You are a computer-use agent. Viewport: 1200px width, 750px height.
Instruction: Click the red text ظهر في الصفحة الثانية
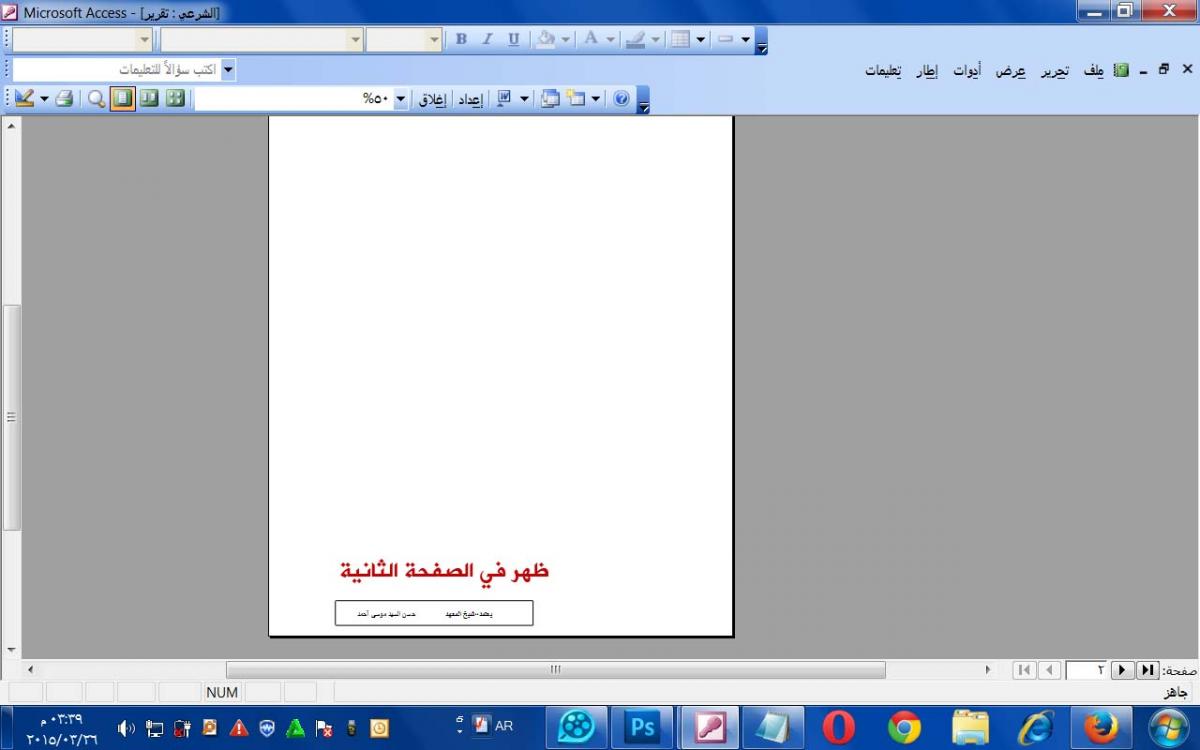(x=445, y=571)
